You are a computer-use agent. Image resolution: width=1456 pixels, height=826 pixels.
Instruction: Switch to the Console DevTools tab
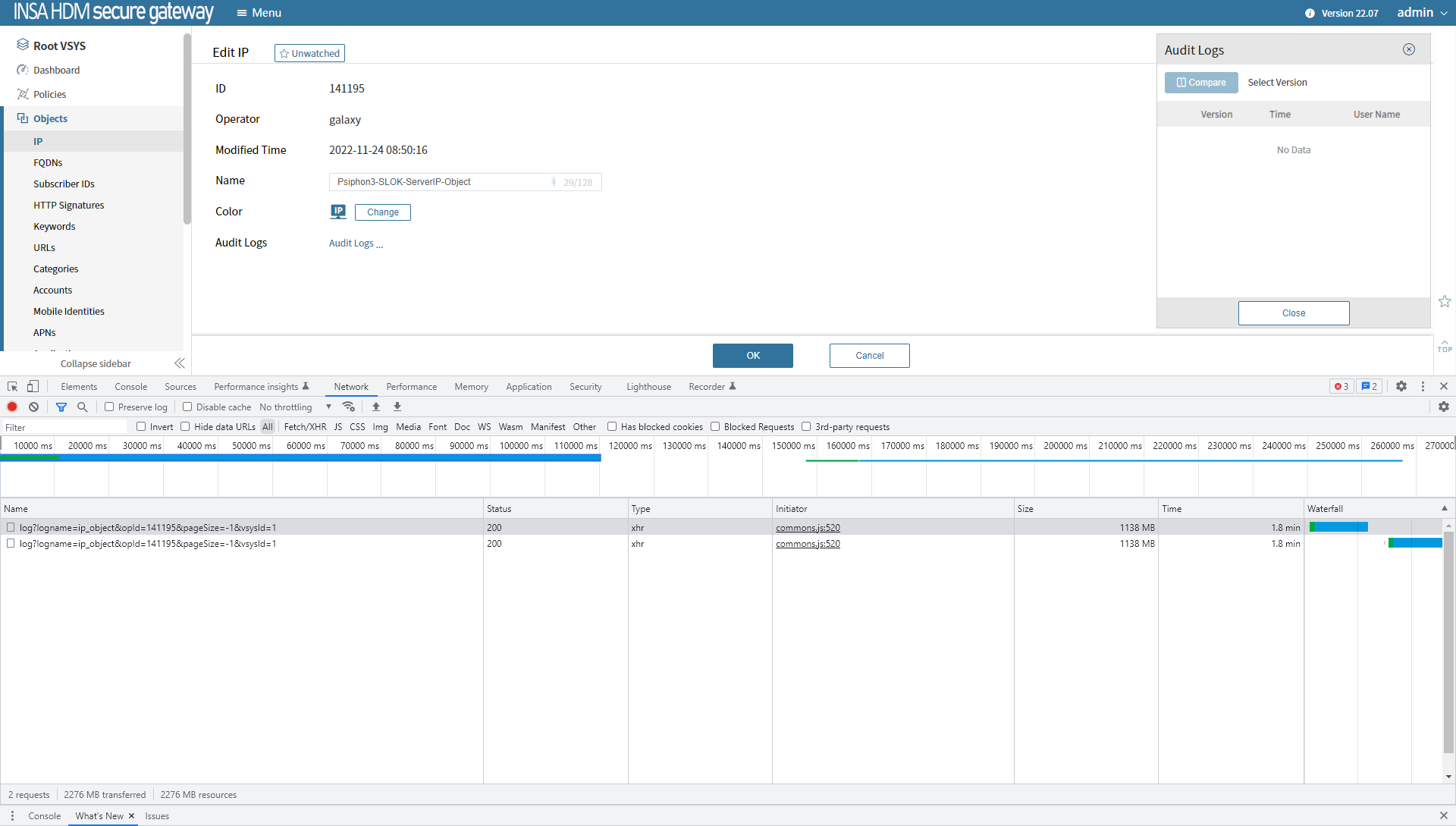click(130, 387)
